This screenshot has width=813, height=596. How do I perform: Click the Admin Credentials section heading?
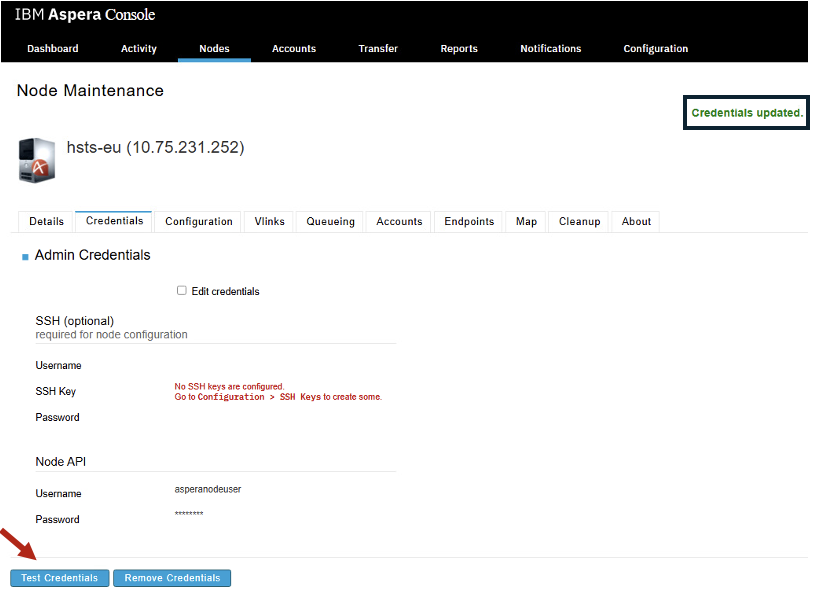[x=92, y=255]
